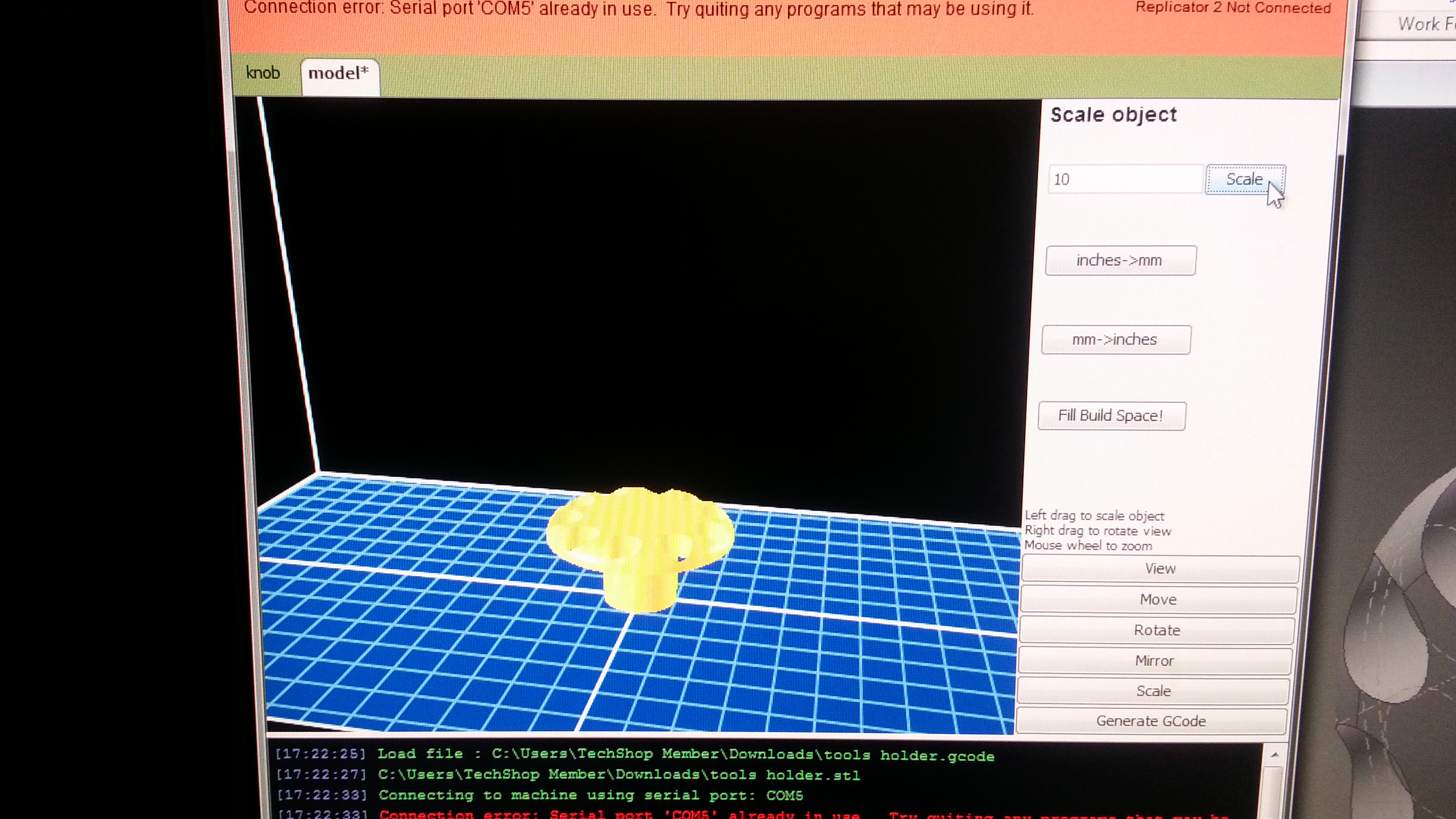Image resolution: width=1456 pixels, height=819 pixels.
Task: Click the 'Left drag to scale object' hint text
Action: (x=1094, y=516)
